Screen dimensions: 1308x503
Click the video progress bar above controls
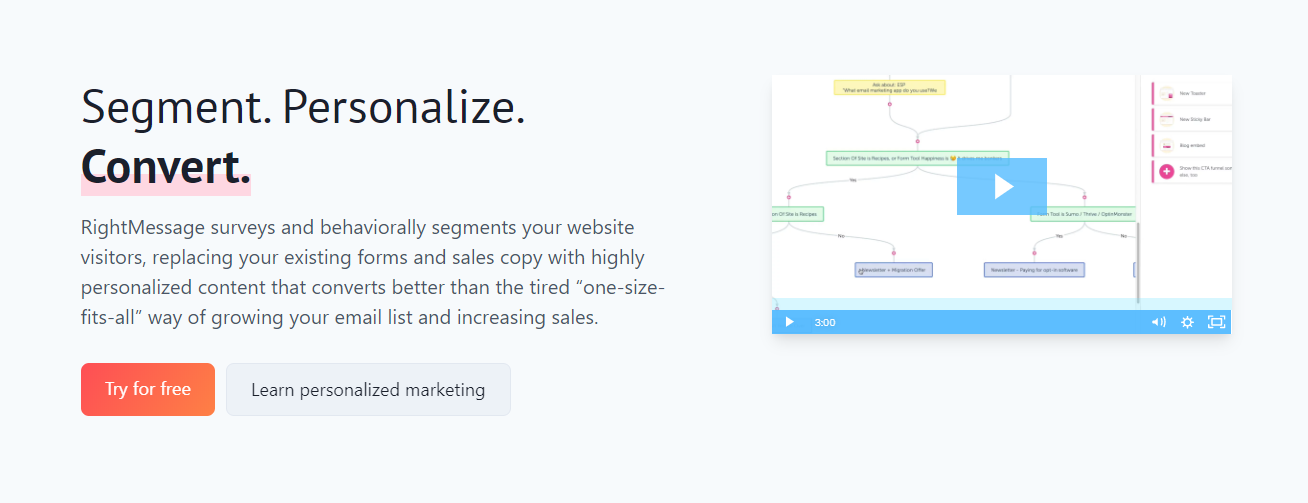[x=1001, y=304]
